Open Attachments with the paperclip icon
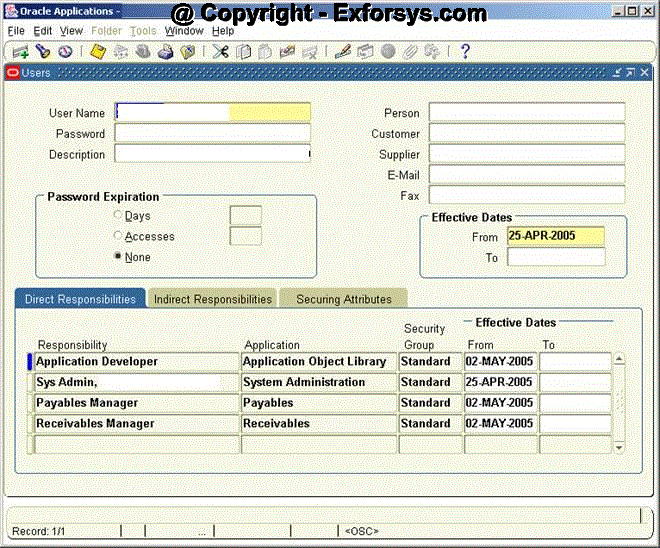 point(410,51)
